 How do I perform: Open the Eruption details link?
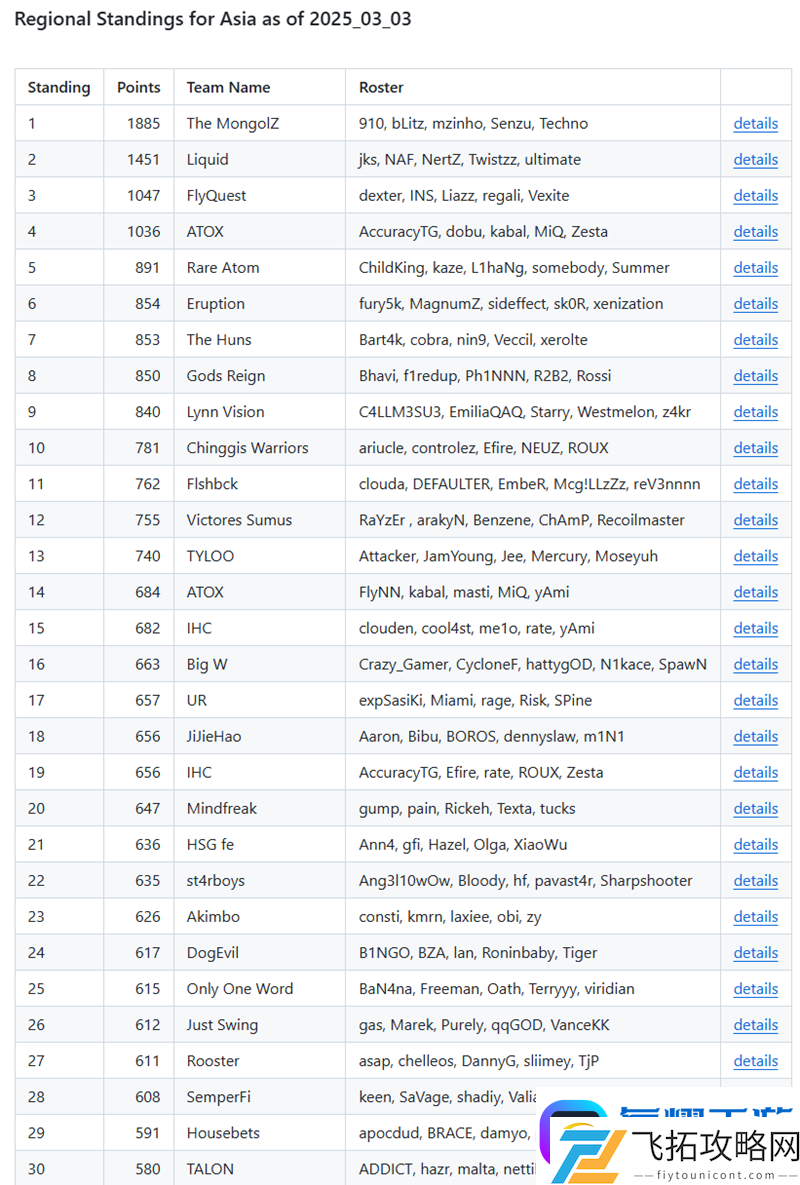[x=755, y=304]
